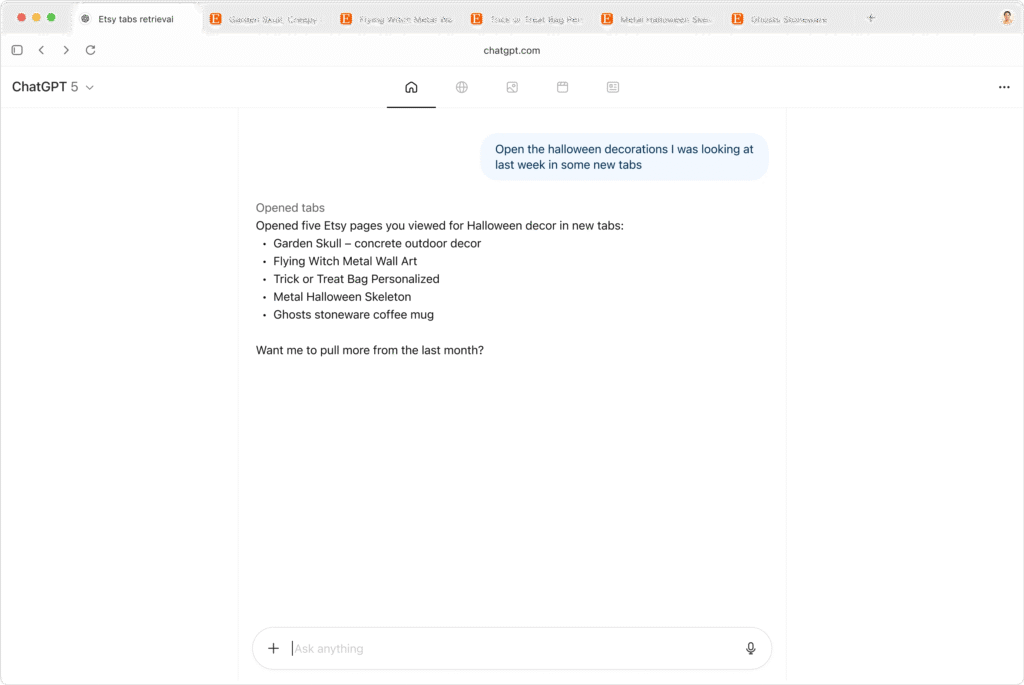Open a new browser tab
This screenshot has height=685, width=1024.
tap(870, 18)
